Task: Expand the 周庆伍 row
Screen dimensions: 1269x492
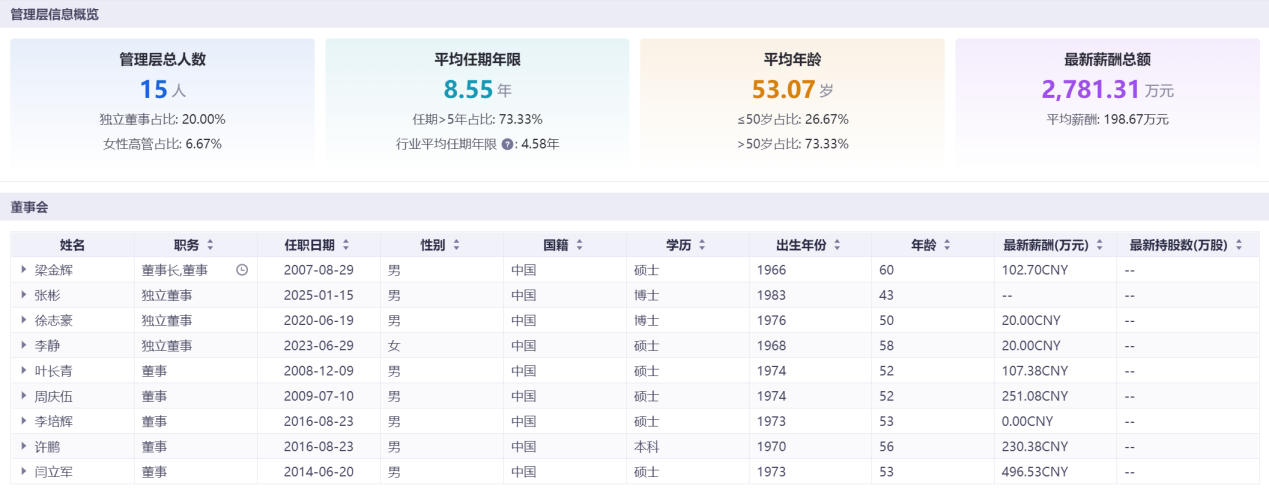Action: [x=23, y=396]
